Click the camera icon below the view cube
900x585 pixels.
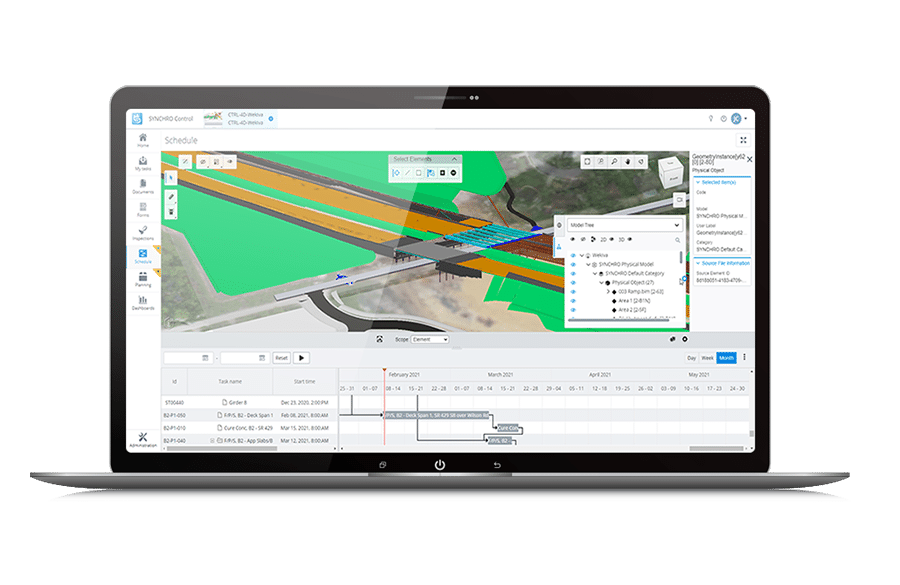pyautogui.click(x=679, y=200)
